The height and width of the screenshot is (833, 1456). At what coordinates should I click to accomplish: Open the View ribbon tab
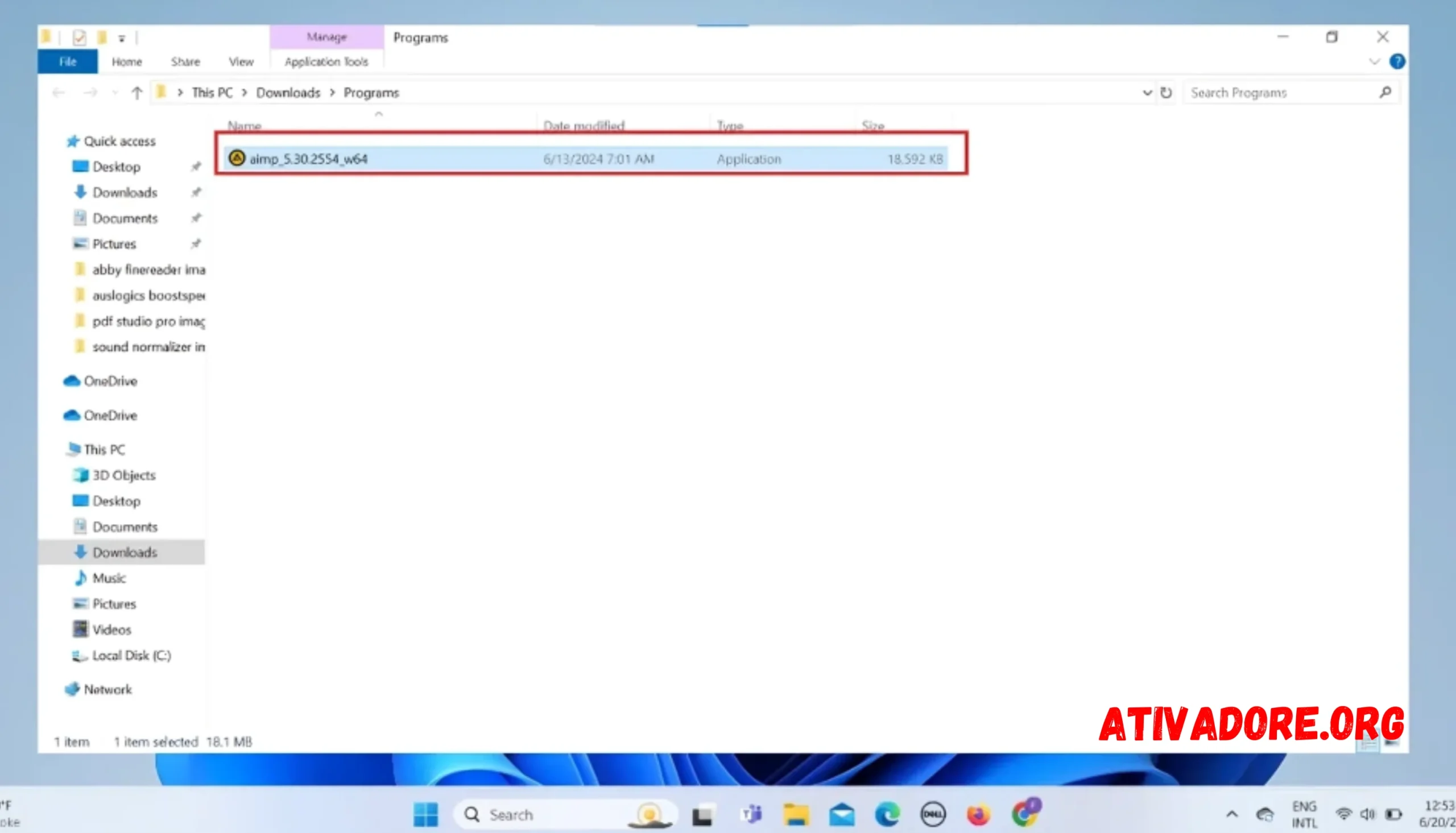(241, 62)
